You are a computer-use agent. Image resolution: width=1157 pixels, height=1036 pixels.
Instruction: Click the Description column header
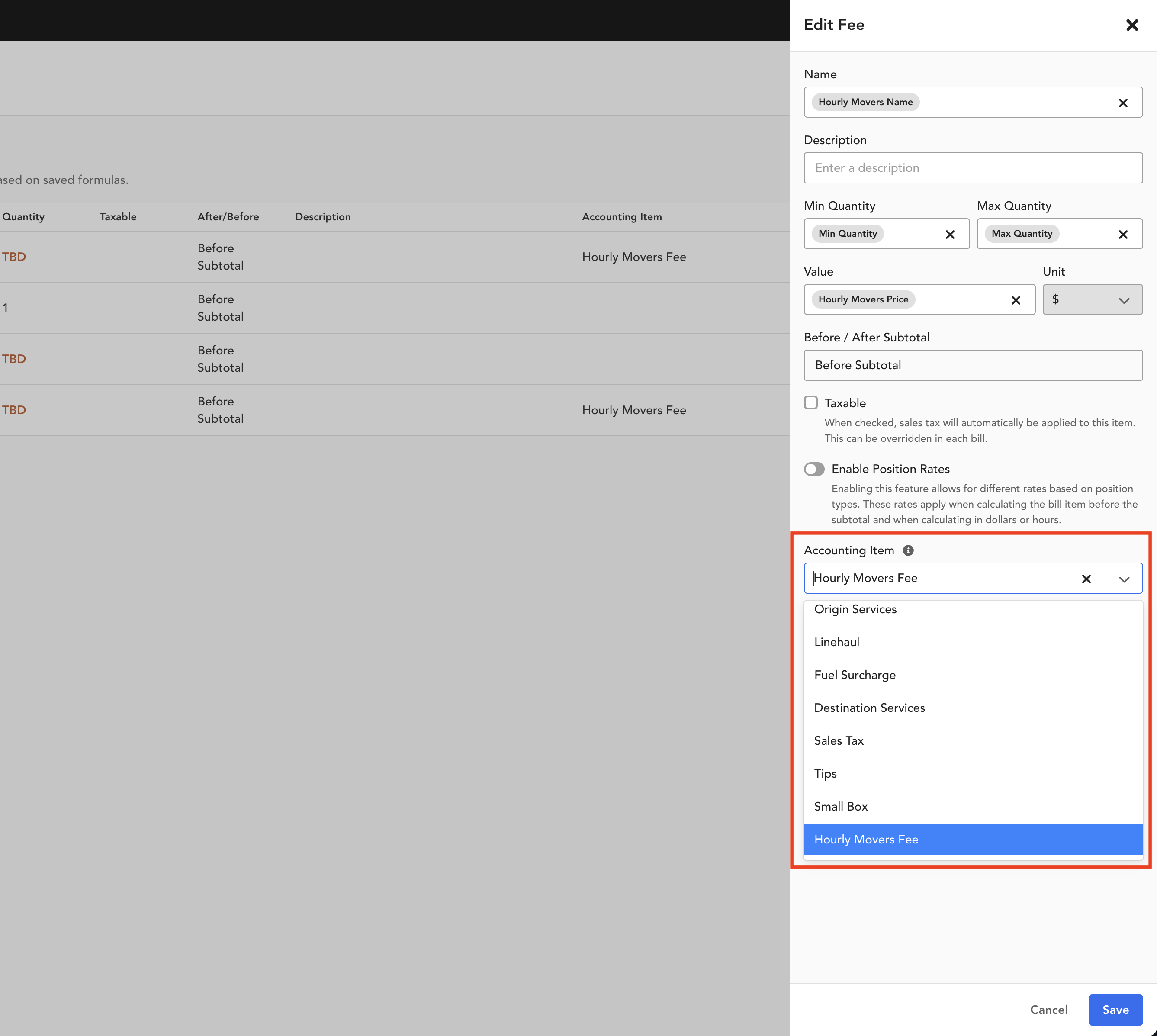pos(323,217)
